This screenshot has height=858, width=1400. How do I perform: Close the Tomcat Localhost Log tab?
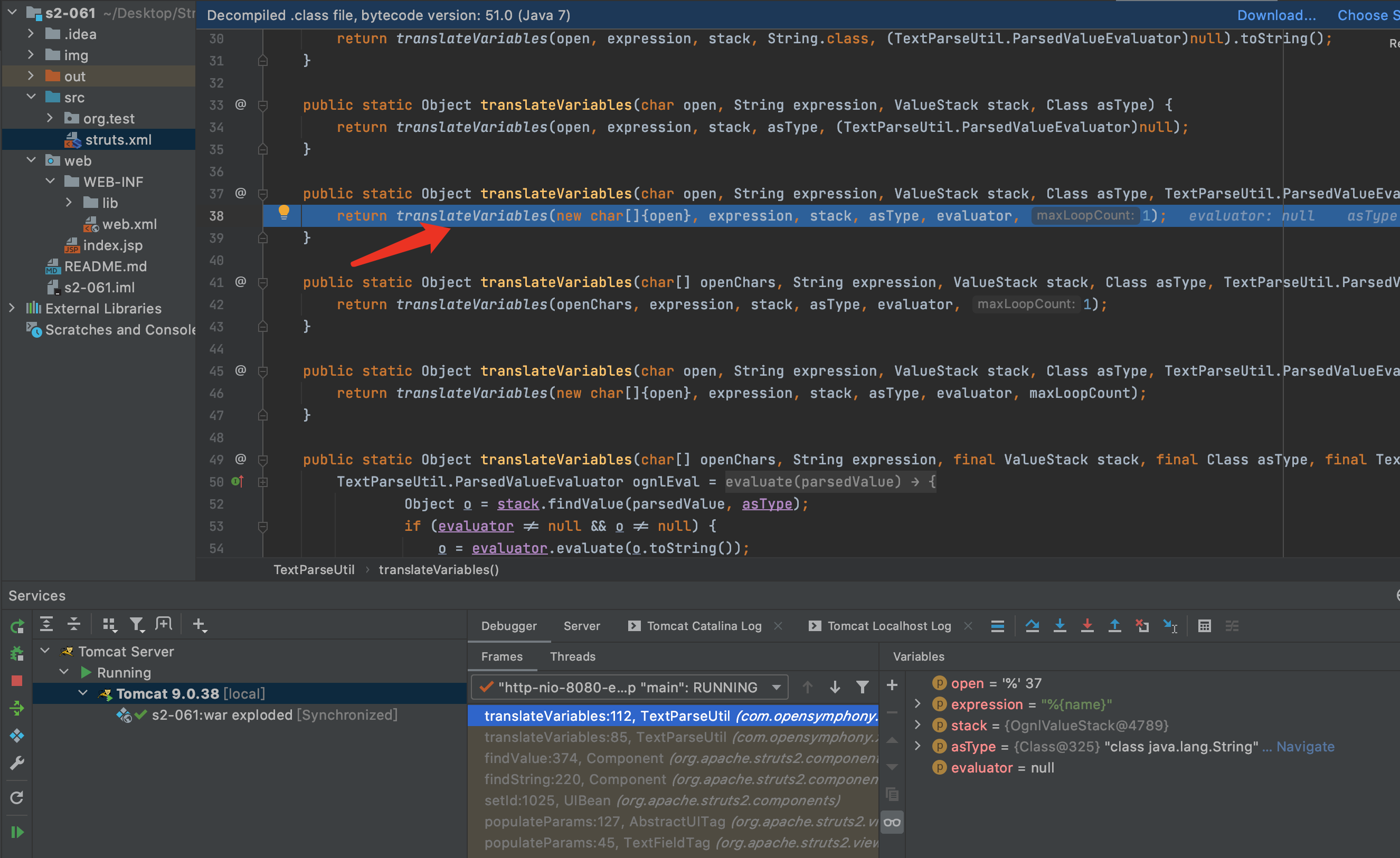(x=968, y=626)
